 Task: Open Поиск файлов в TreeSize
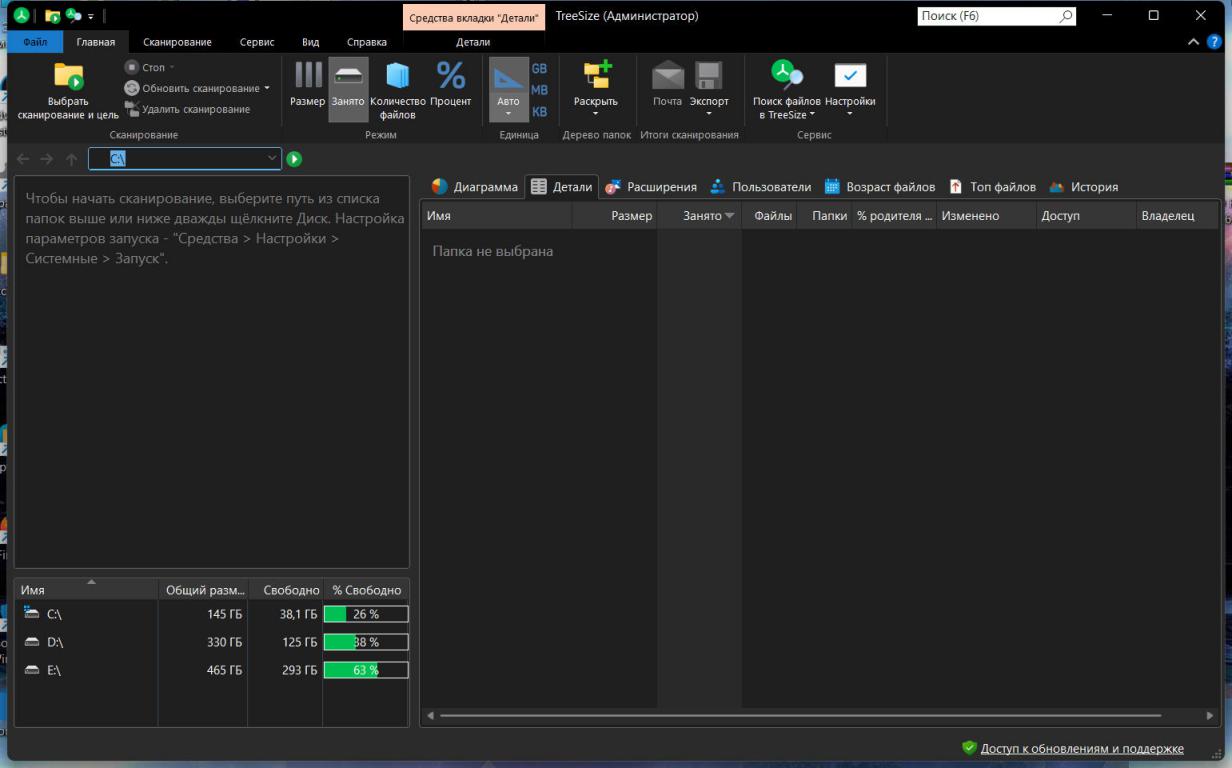pyautogui.click(x=786, y=76)
